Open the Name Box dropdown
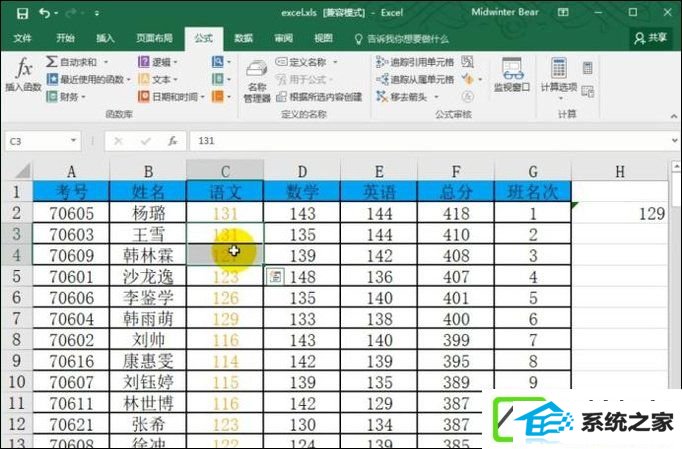 click(x=74, y=141)
